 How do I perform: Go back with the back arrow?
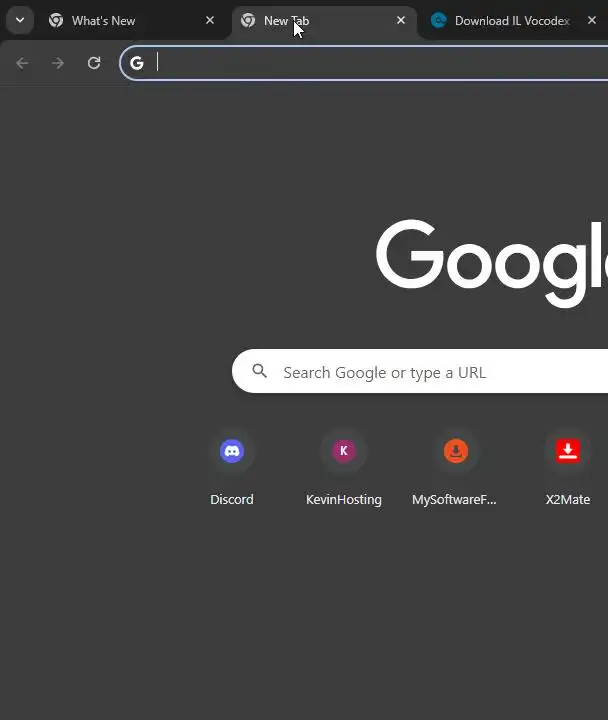(x=22, y=63)
